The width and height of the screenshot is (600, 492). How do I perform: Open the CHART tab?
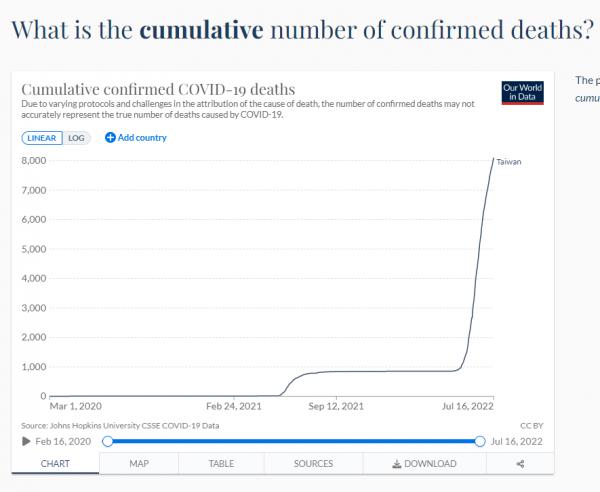[55, 464]
